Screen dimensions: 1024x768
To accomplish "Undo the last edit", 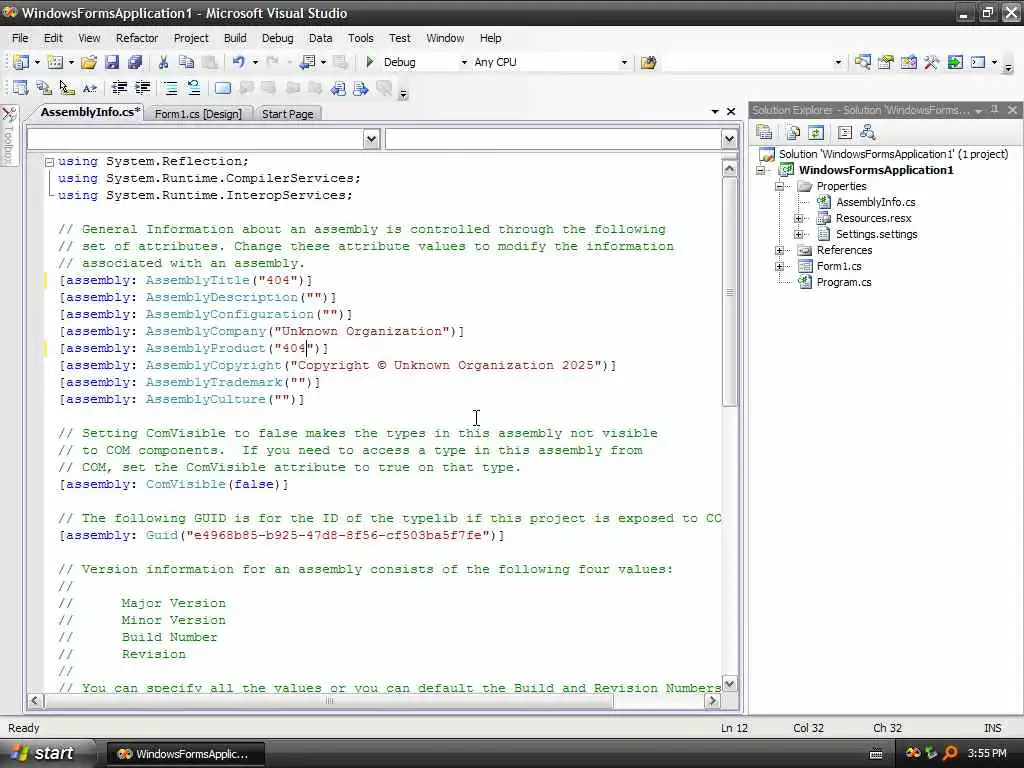I will tap(238, 62).
